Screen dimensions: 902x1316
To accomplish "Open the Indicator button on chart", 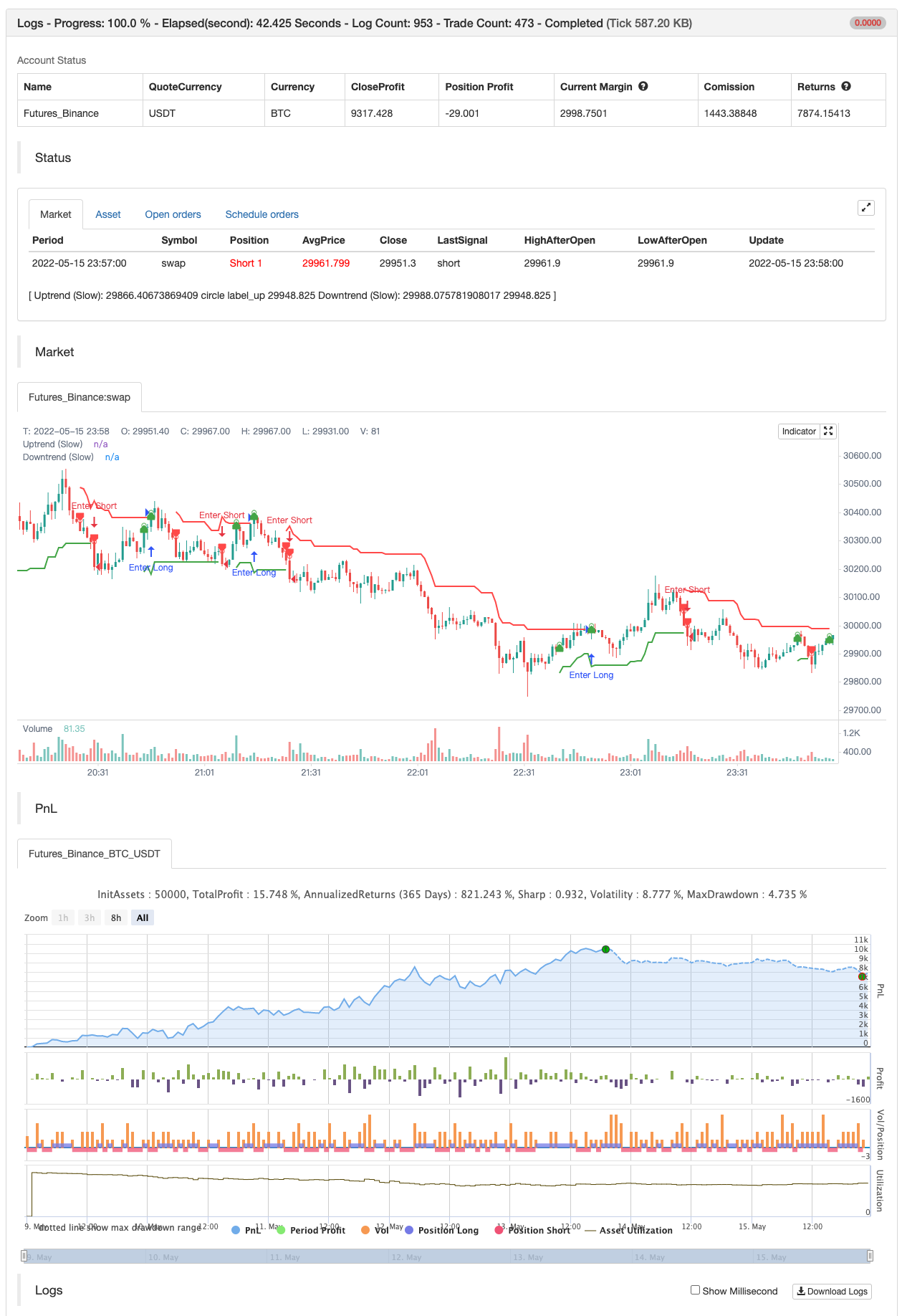I will click(799, 431).
